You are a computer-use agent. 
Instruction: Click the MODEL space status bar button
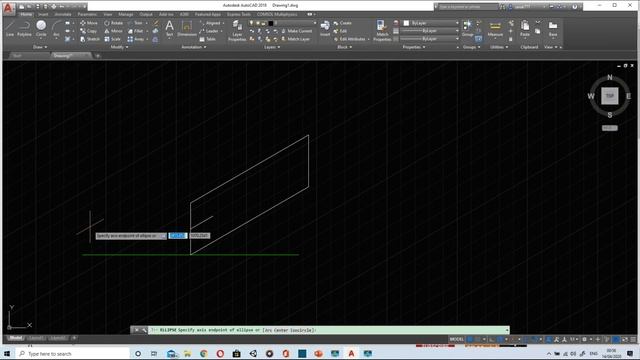(457, 339)
